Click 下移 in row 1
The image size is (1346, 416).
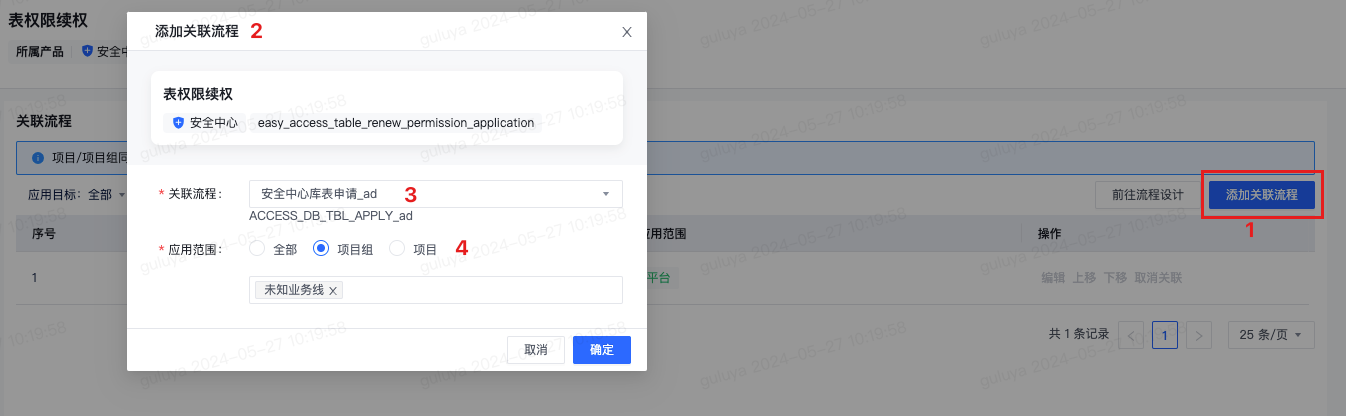(1115, 278)
